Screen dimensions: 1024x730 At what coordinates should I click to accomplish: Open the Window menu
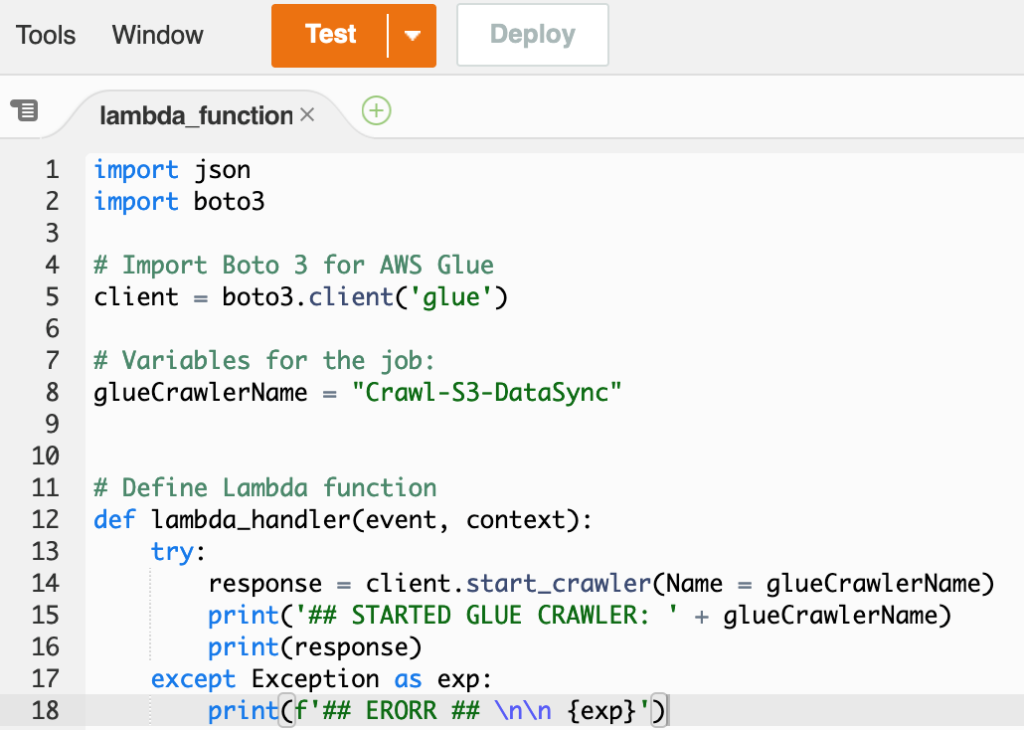click(x=157, y=34)
